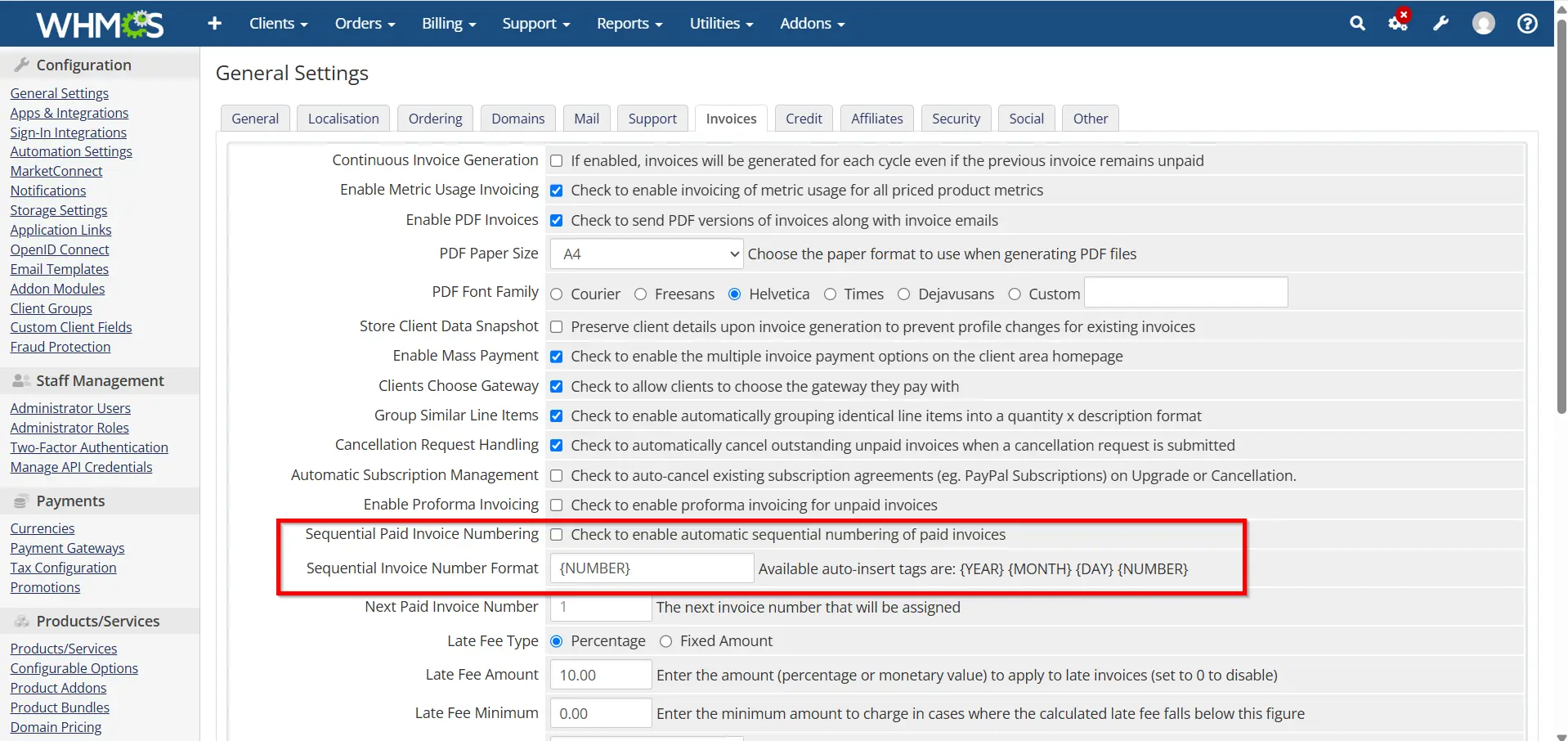Expand the Utilities menu
This screenshot has height=741, width=1568.
721,24
